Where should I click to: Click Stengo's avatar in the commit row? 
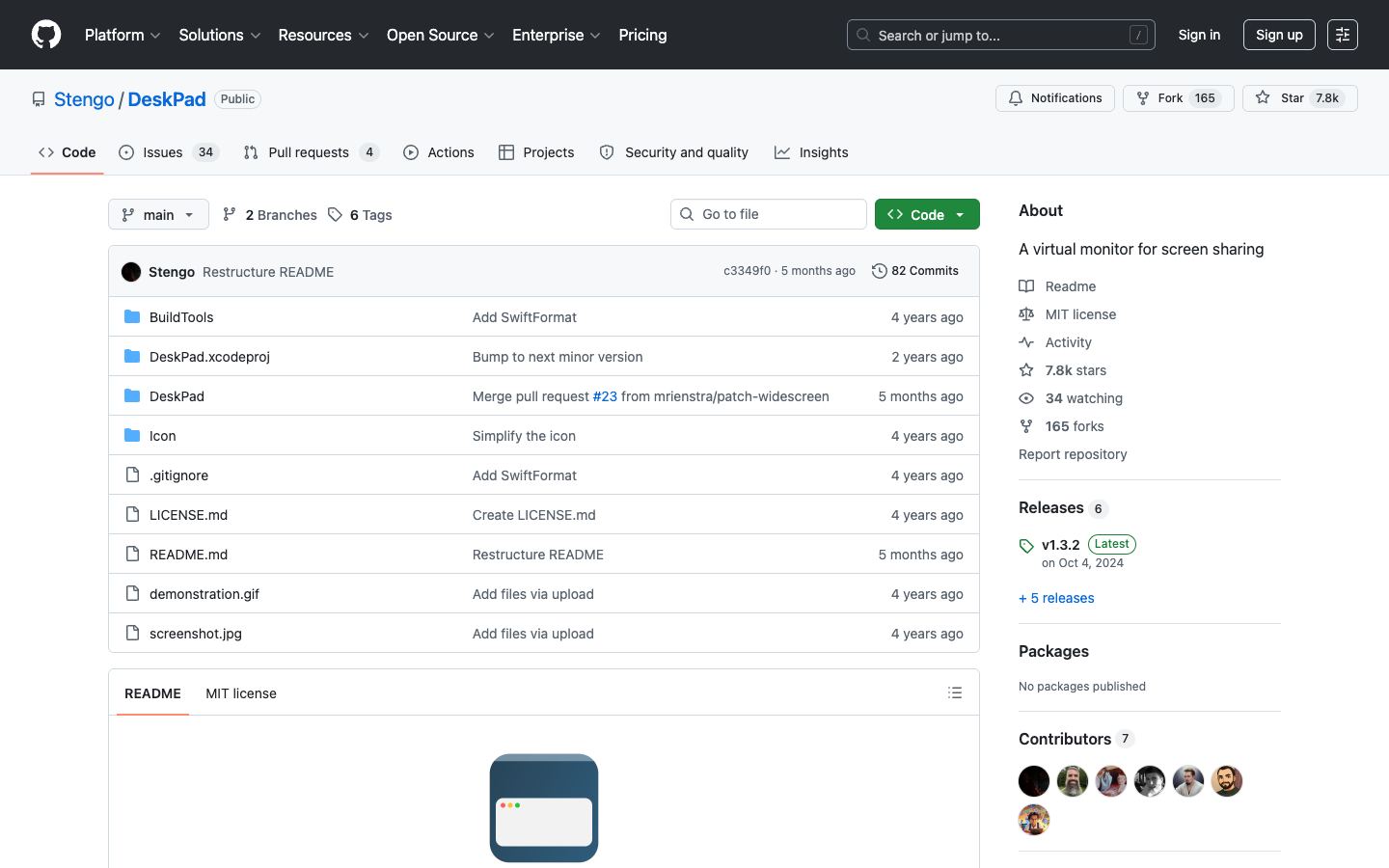click(131, 272)
